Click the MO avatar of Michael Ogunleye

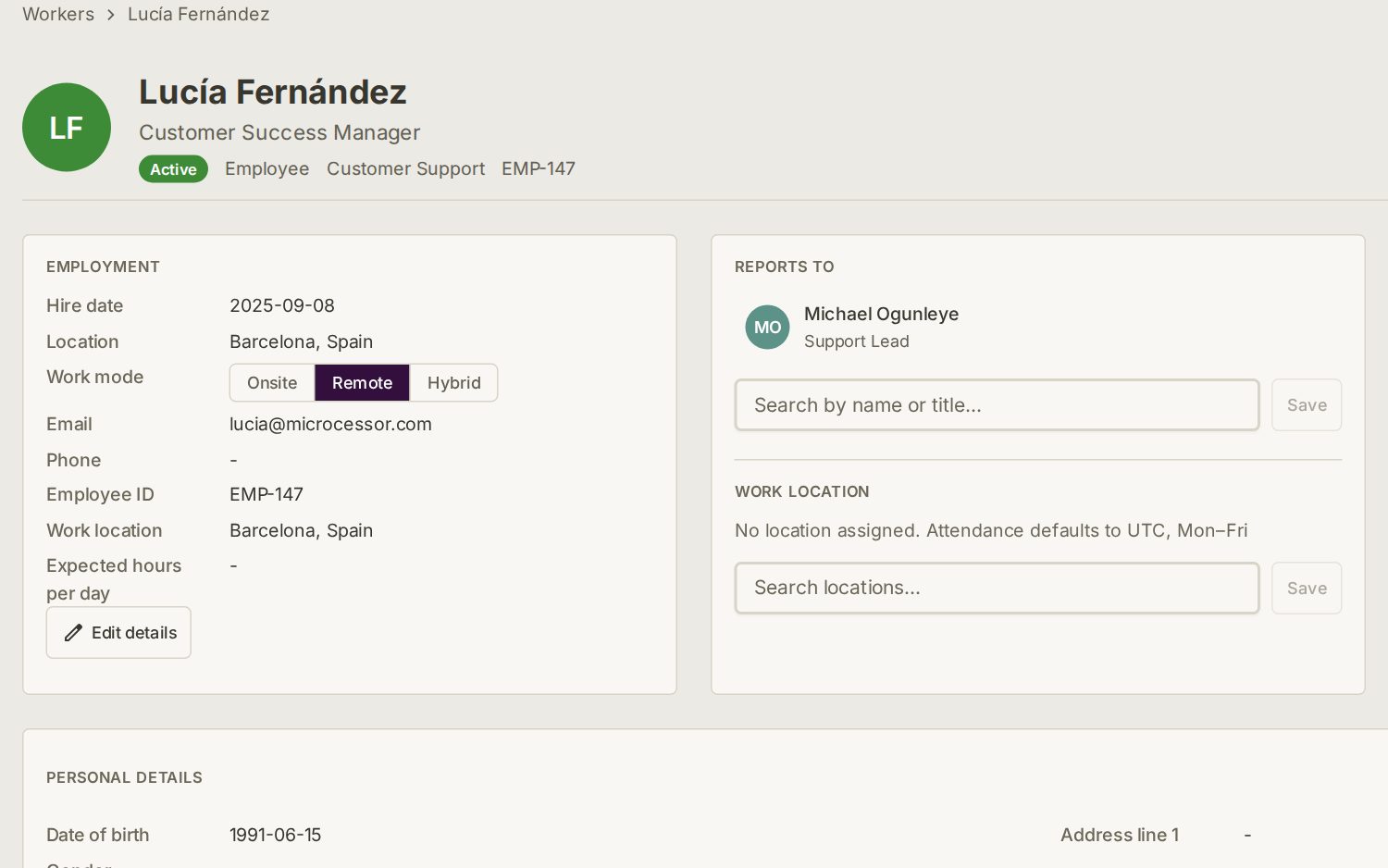pos(767,328)
